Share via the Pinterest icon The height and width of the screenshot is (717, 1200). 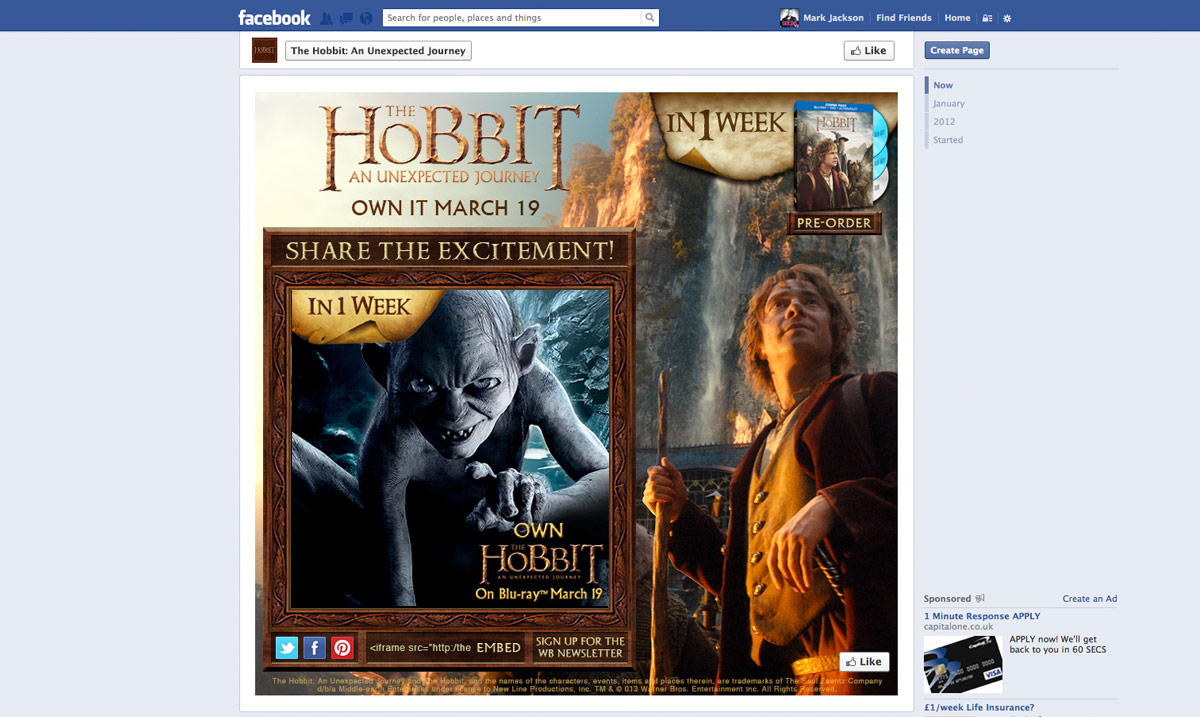pyautogui.click(x=342, y=648)
